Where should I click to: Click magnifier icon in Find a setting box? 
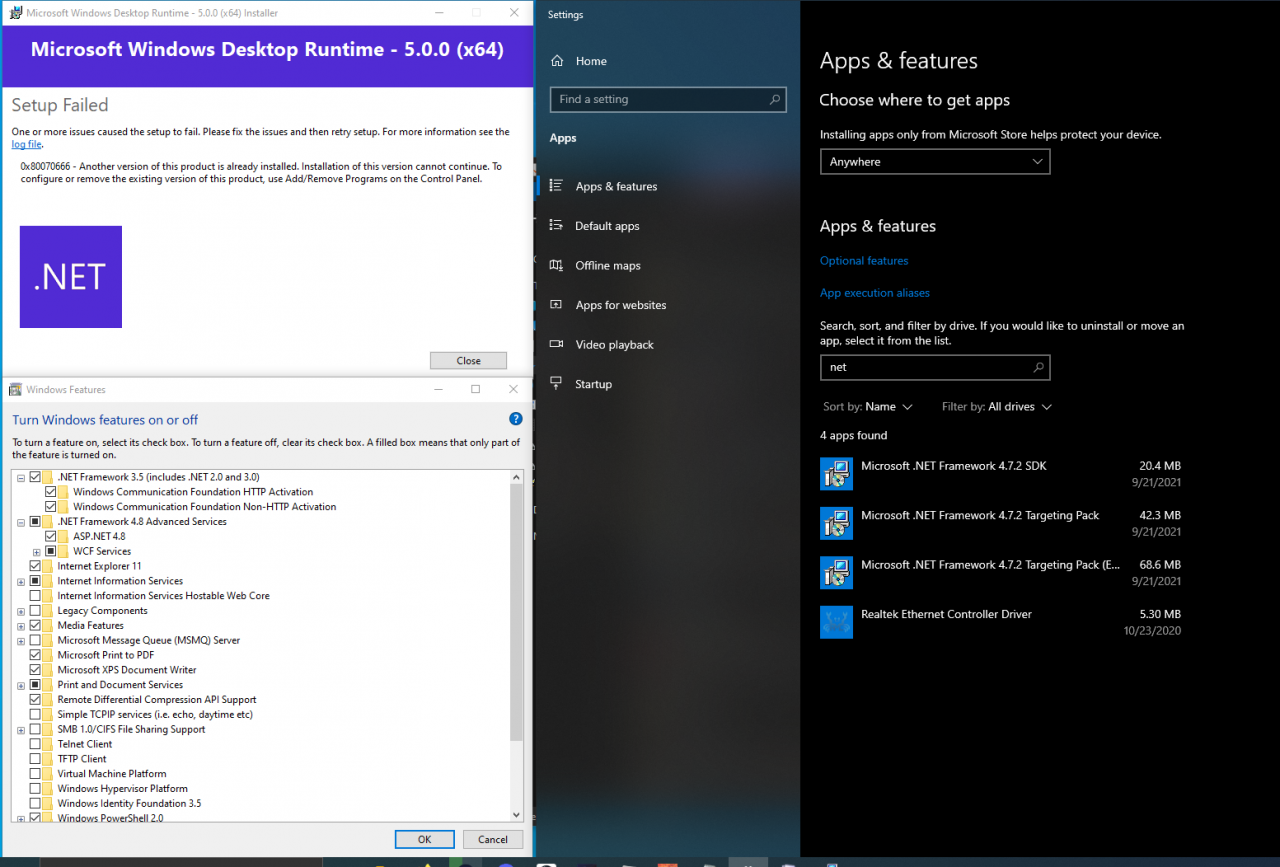[x=774, y=99]
